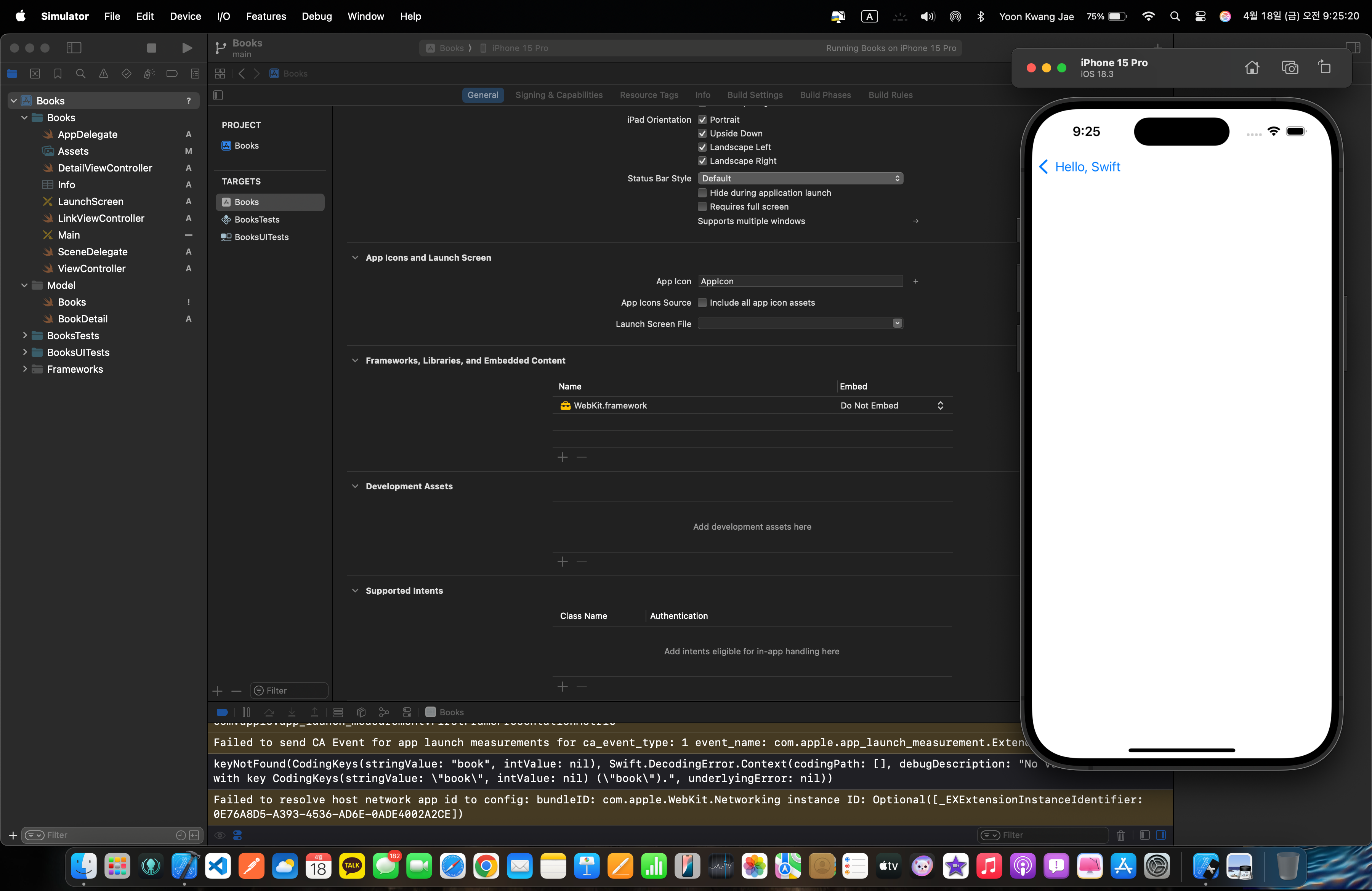Image resolution: width=1372 pixels, height=891 pixels.
Task: Clear the console with trash icon
Action: tap(1121, 835)
